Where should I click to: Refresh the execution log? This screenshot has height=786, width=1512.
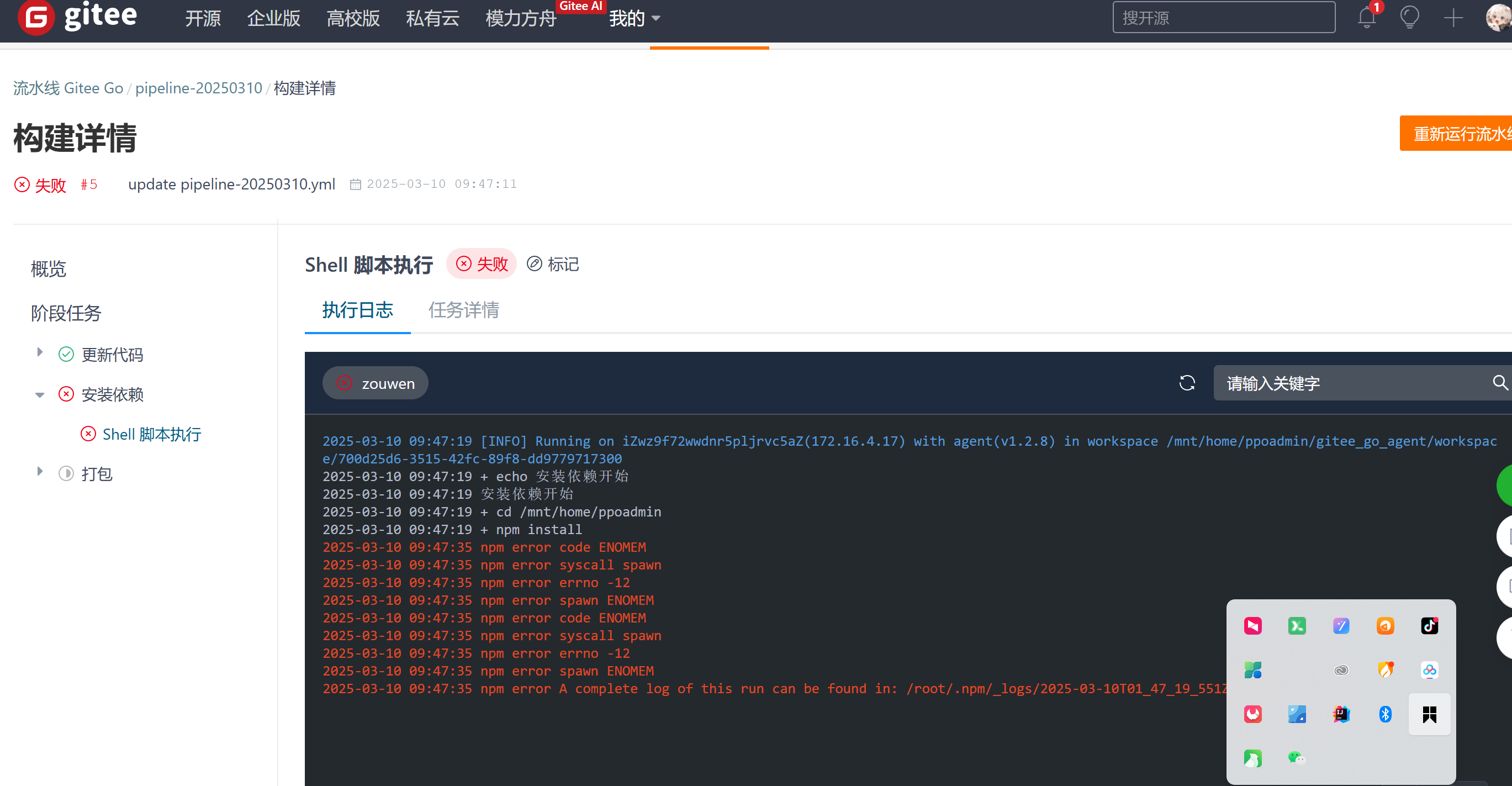[1187, 383]
